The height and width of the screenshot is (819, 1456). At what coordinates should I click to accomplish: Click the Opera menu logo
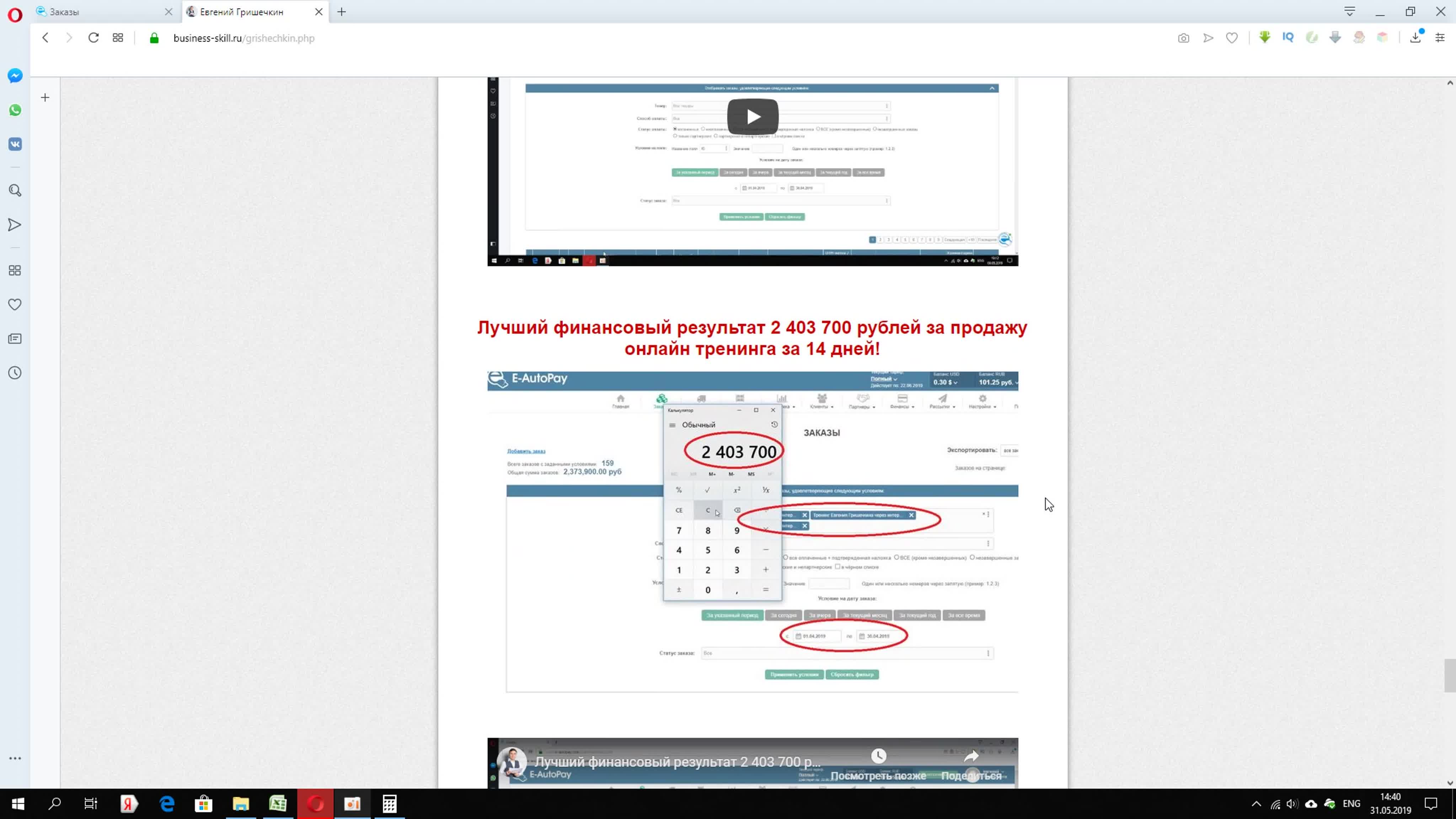(15, 14)
